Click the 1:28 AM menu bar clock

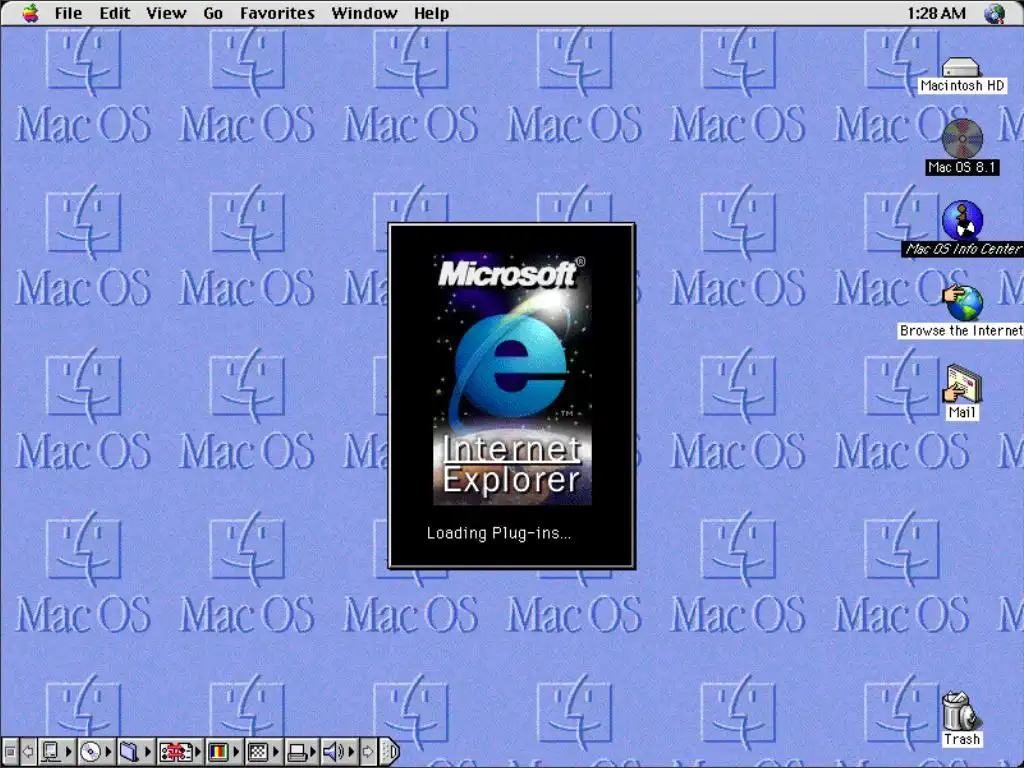tap(936, 13)
